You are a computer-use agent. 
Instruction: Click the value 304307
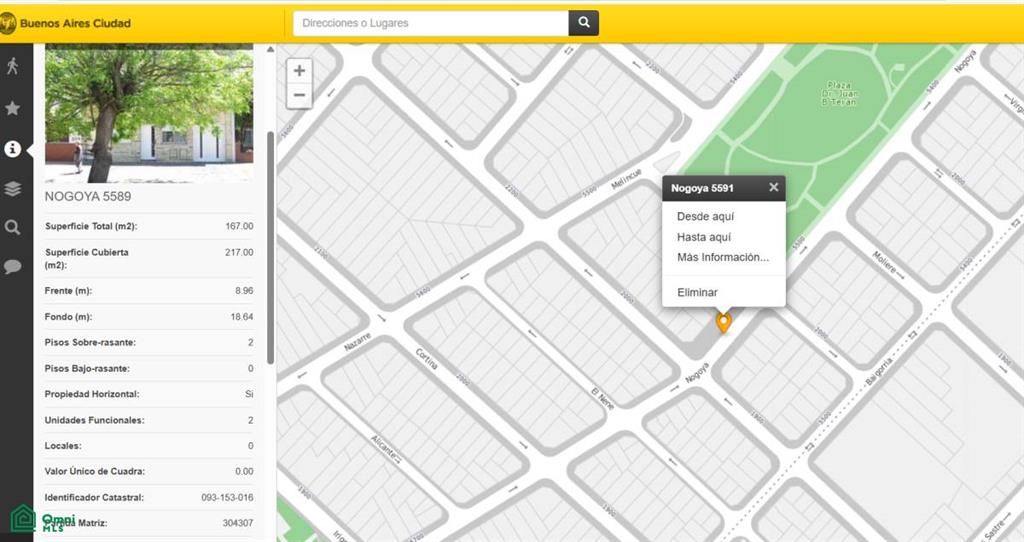pos(238,523)
